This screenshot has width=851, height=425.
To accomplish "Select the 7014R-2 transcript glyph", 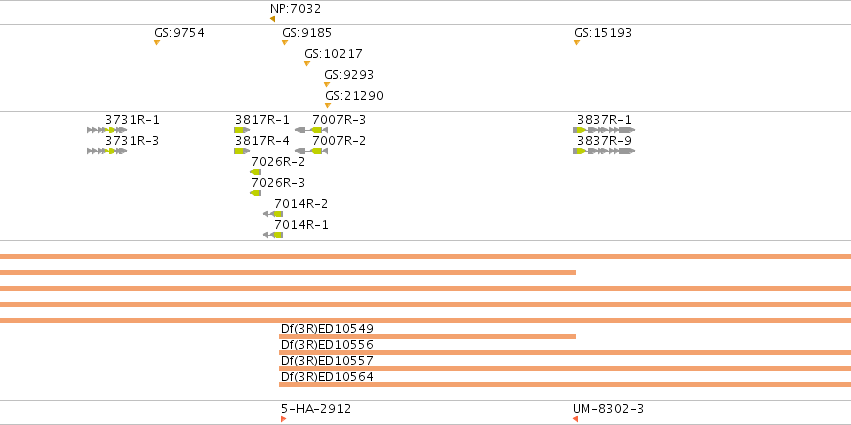I will coord(273,214).
